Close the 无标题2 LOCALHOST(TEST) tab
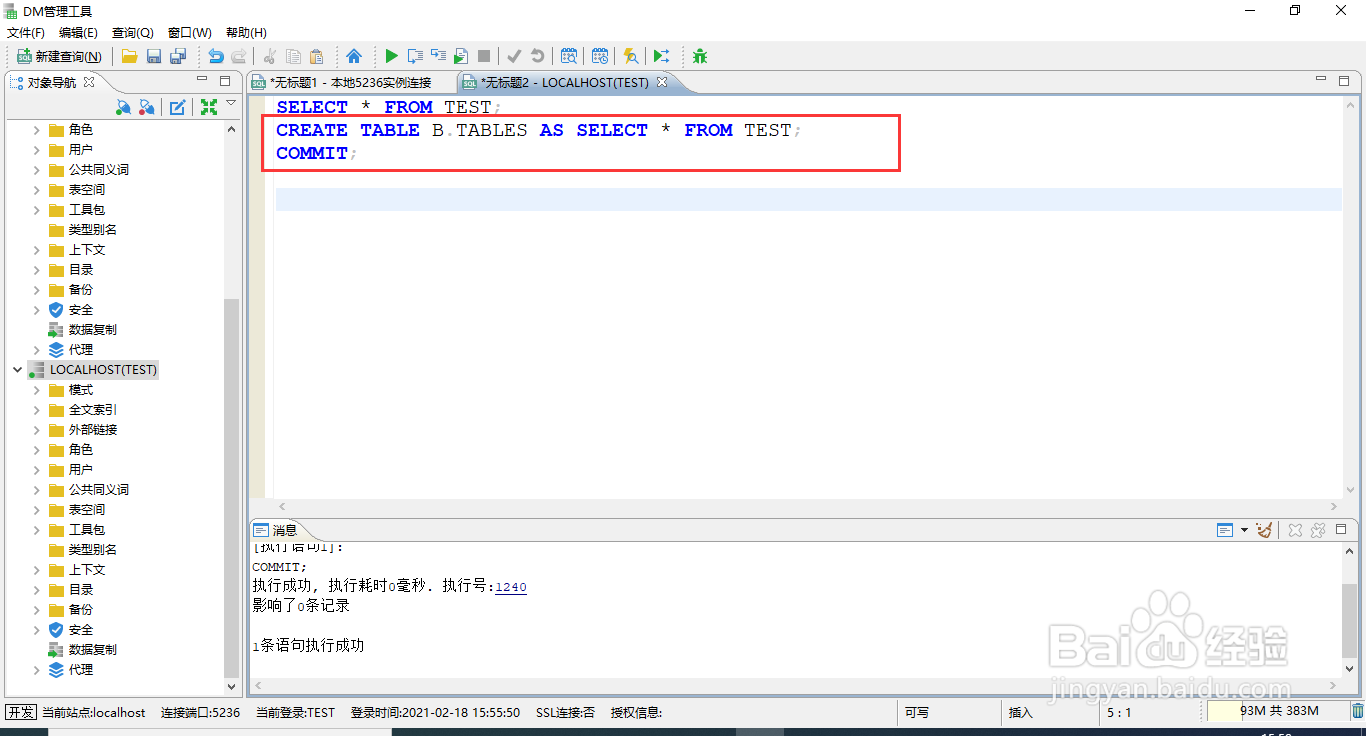This screenshot has height=736, width=1366. (662, 82)
